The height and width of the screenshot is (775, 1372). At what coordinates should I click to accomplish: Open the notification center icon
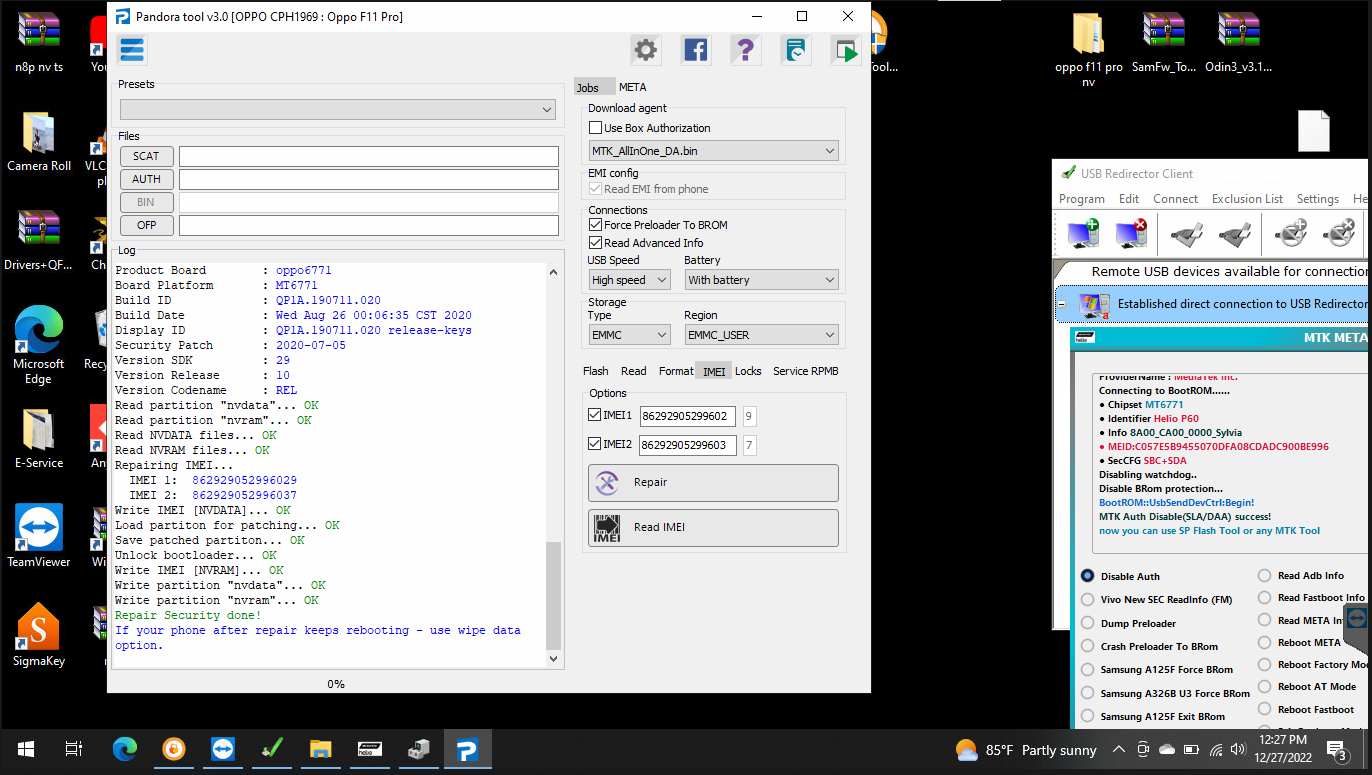1338,749
